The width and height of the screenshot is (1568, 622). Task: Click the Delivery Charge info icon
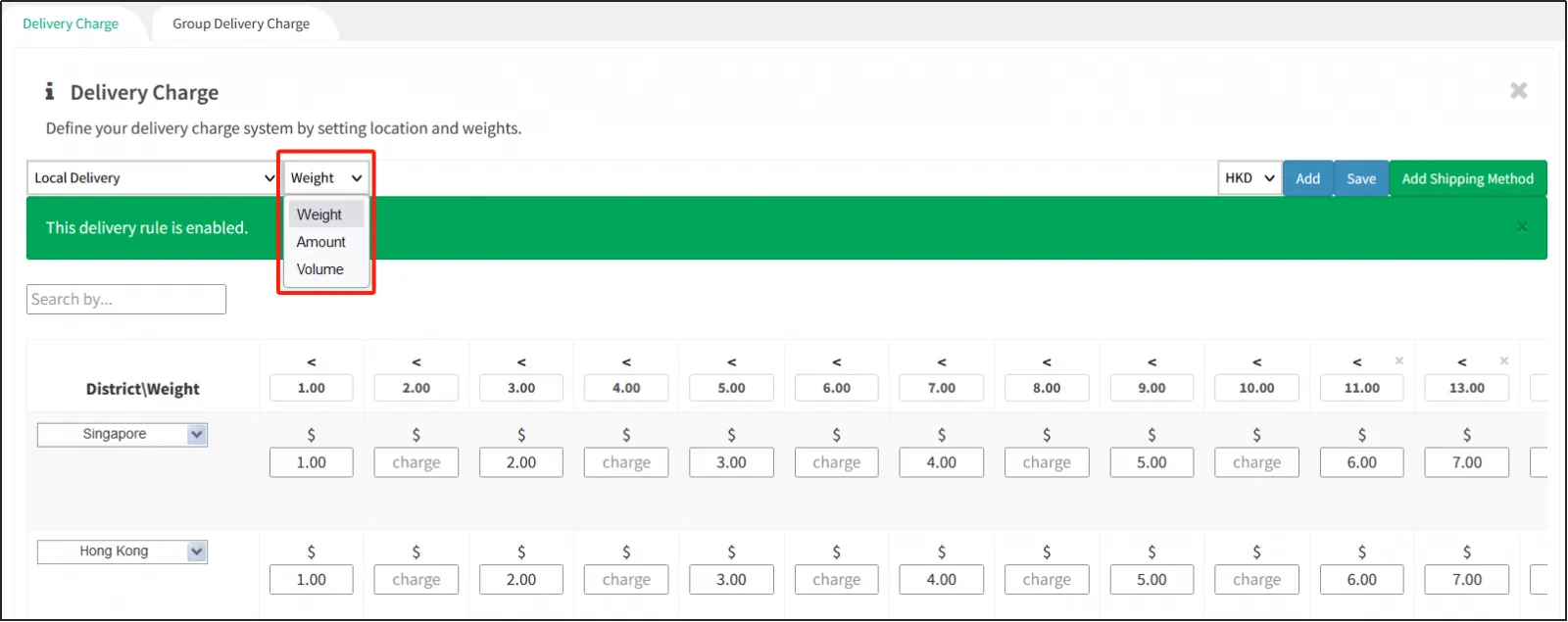(50, 92)
